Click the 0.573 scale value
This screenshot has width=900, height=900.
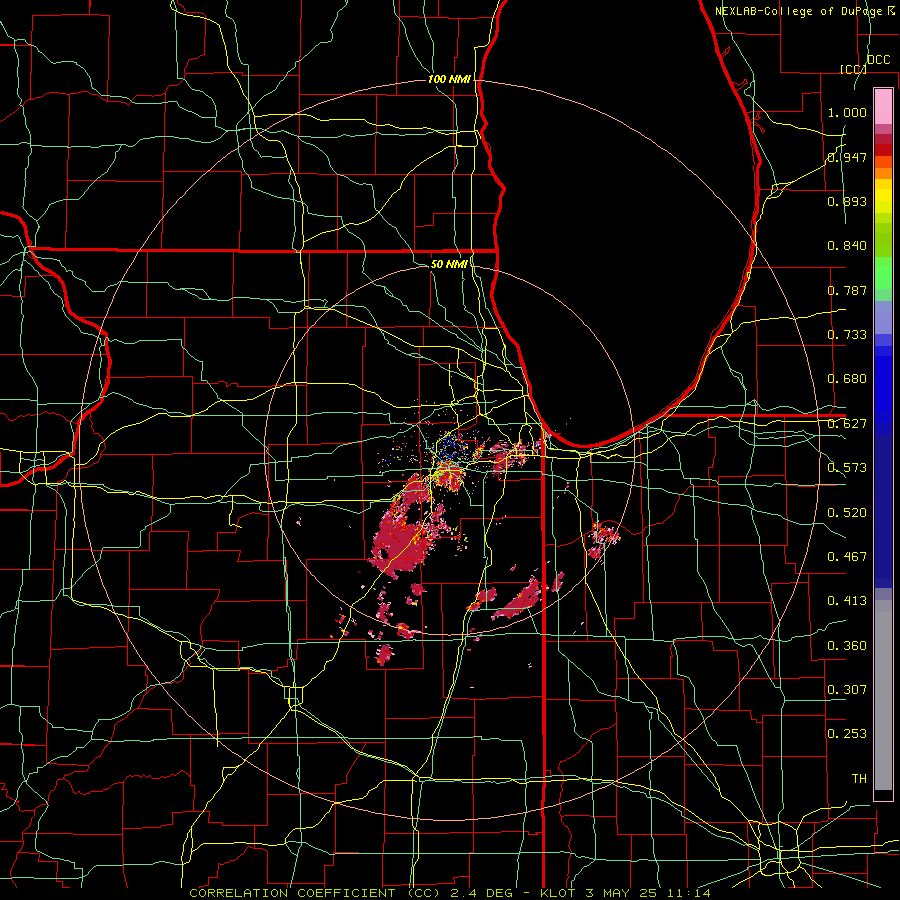click(847, 468)
